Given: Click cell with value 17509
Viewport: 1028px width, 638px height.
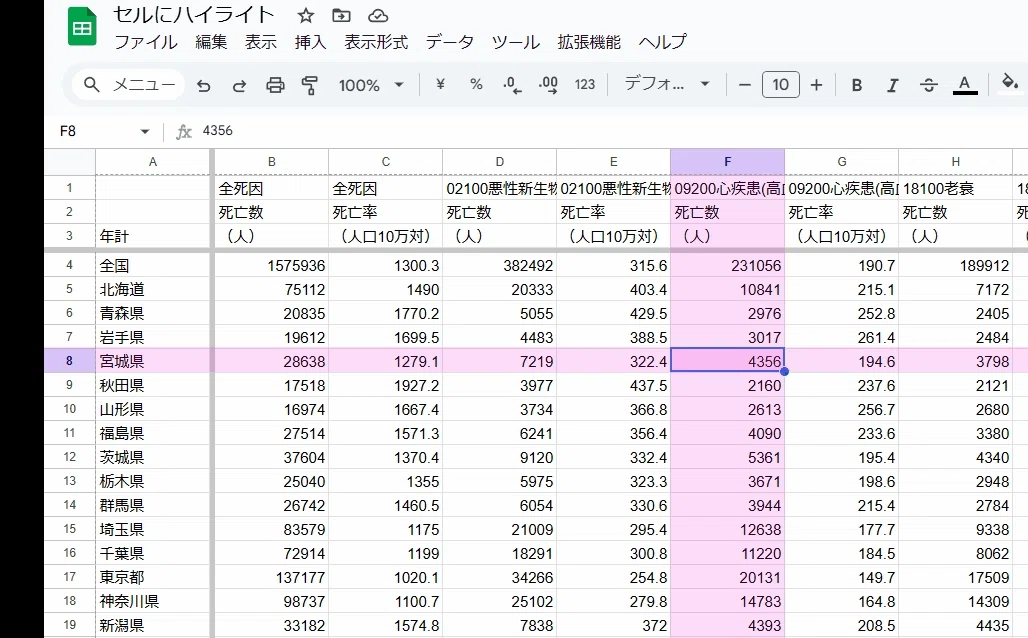Looking at the screenshot, I should 955,577.
